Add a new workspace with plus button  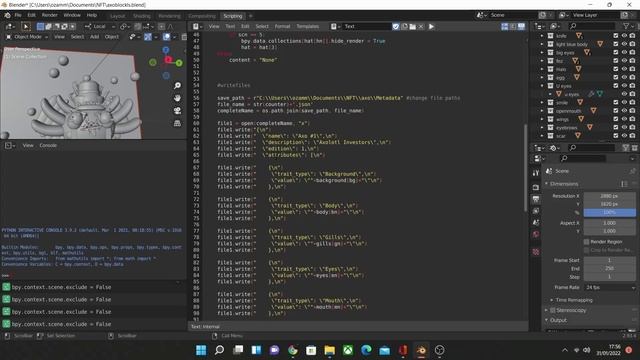click(251, 16)
